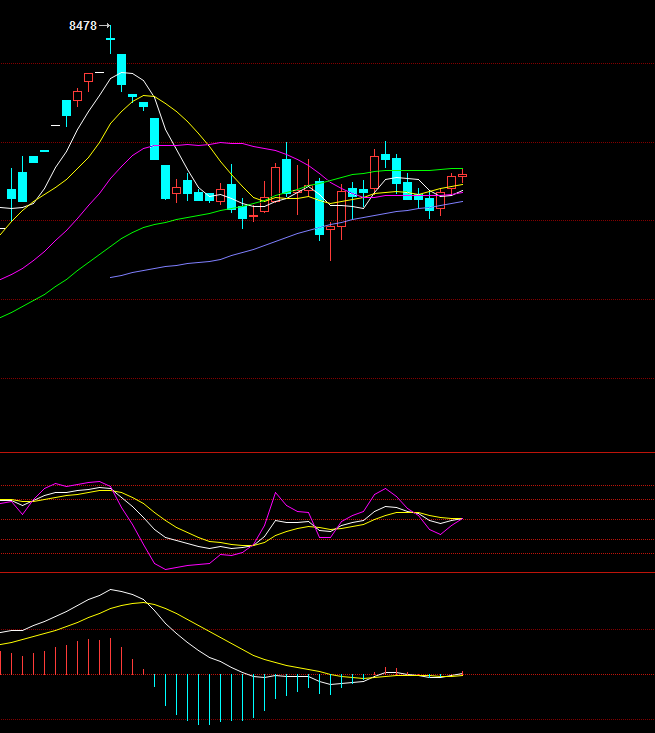
Task: Select the red candlestick with the longest lower wick
Action: (x=331, y=241)
